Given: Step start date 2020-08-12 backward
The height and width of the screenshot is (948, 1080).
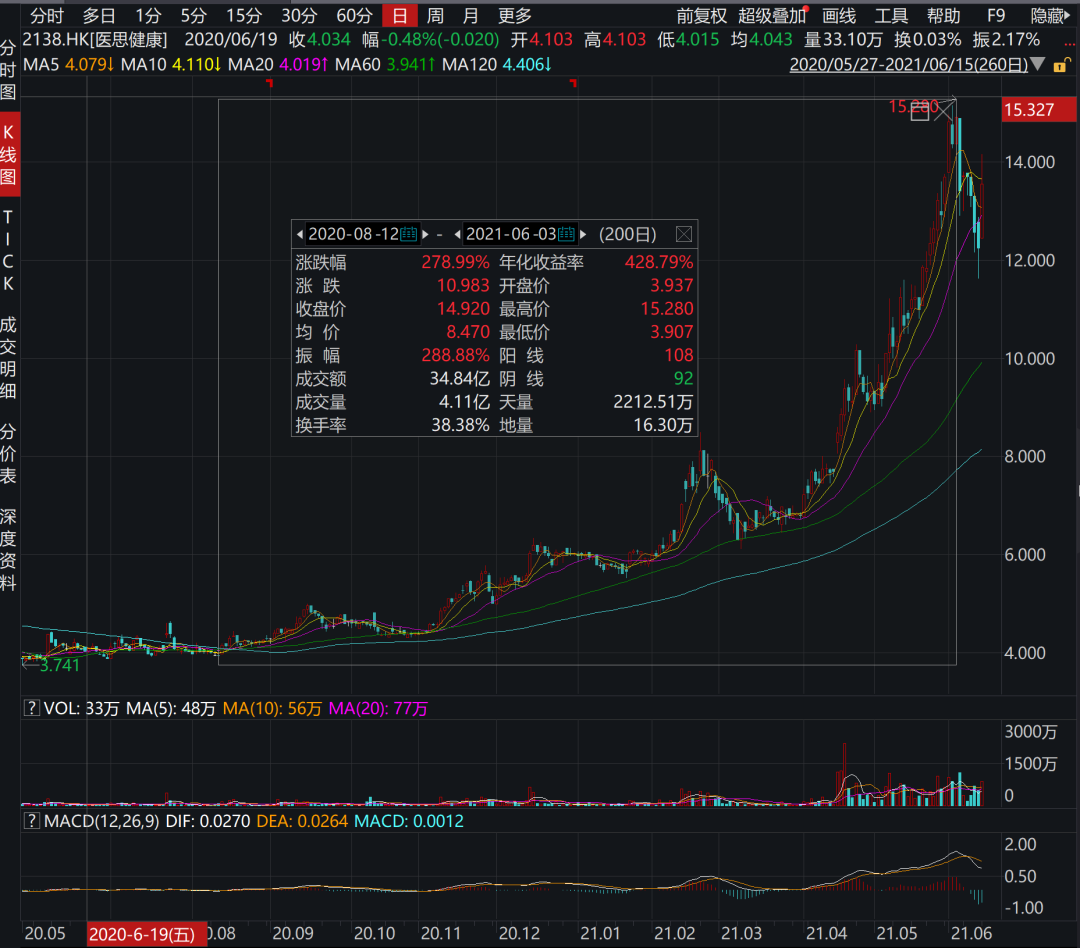Looking at the screenshot, I should (300, 234).
